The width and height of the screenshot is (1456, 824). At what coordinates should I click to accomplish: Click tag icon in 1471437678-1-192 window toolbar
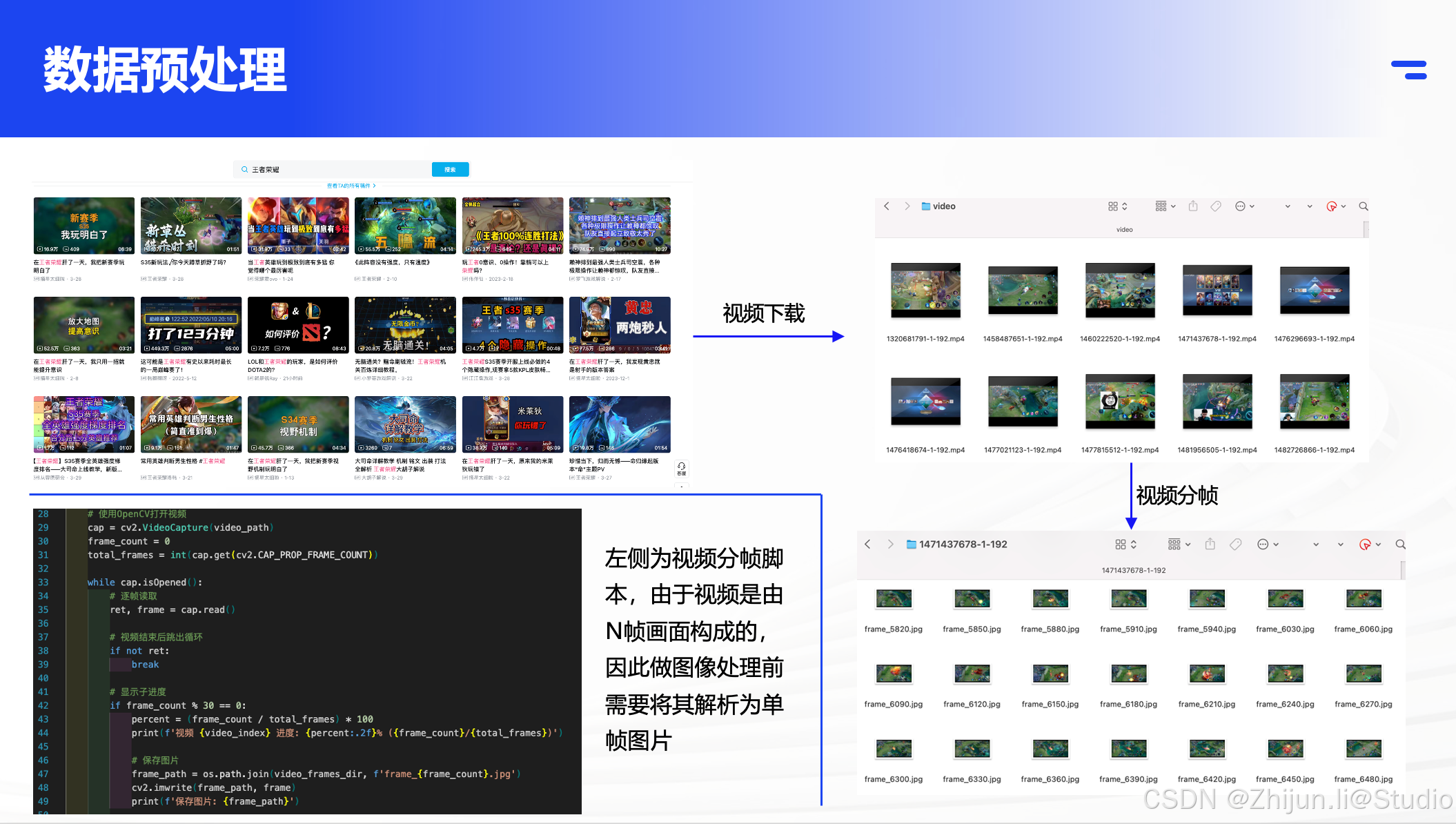[x=1235, y=545]
